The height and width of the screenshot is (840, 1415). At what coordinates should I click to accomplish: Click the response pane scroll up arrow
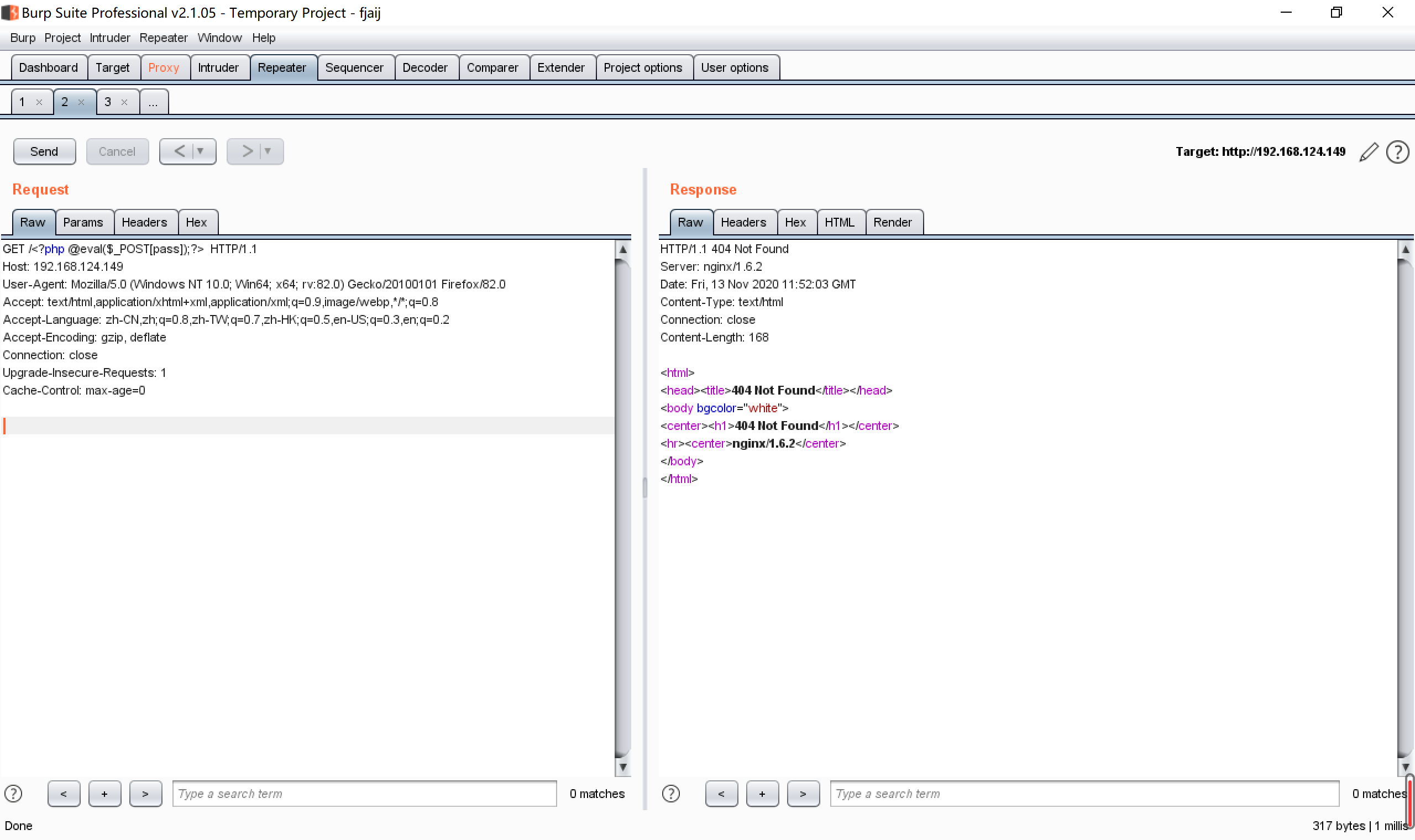coord(1405,250)
